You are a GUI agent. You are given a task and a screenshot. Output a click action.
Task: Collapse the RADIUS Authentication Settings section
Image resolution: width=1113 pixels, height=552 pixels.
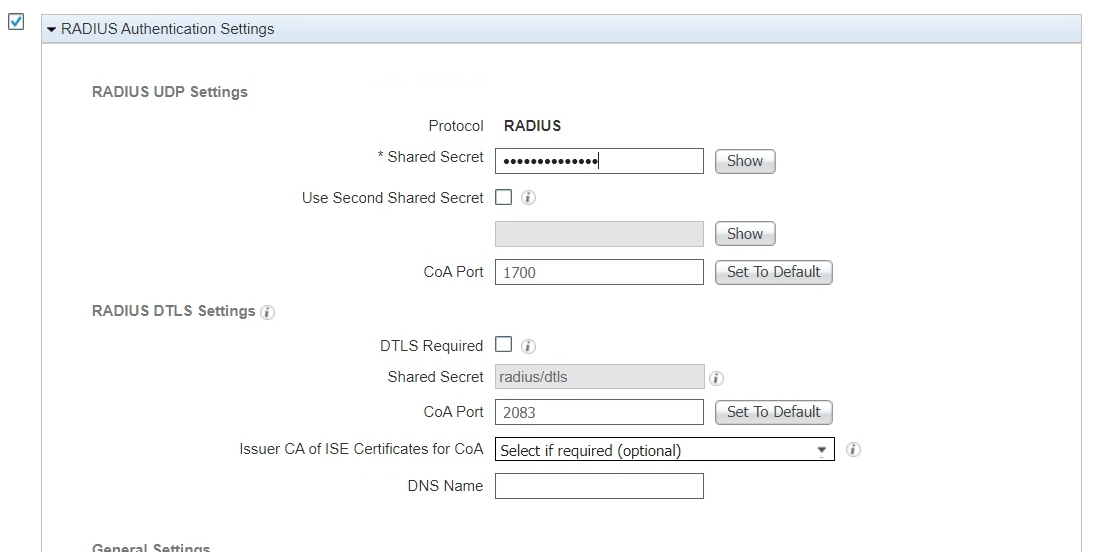tap(52, 30)
